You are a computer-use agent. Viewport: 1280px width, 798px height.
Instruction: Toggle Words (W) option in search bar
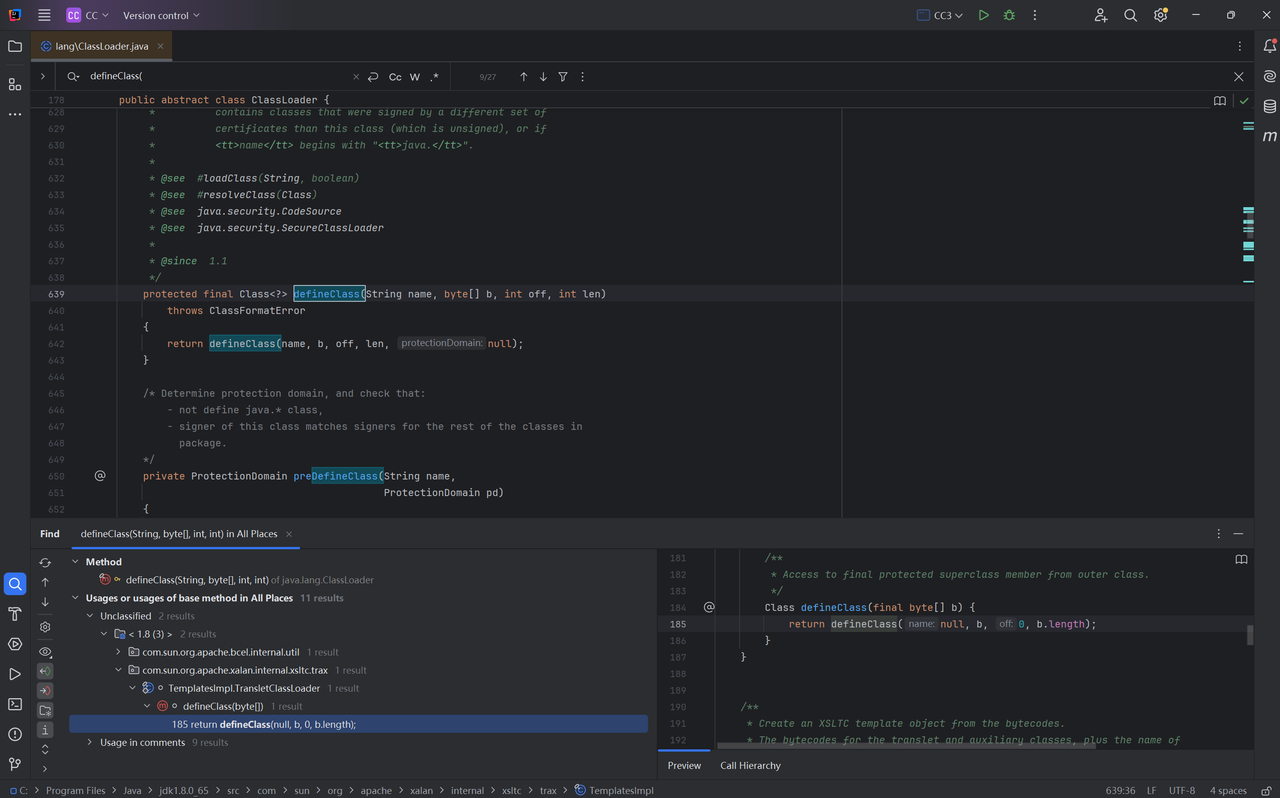[x=415, y=76]
